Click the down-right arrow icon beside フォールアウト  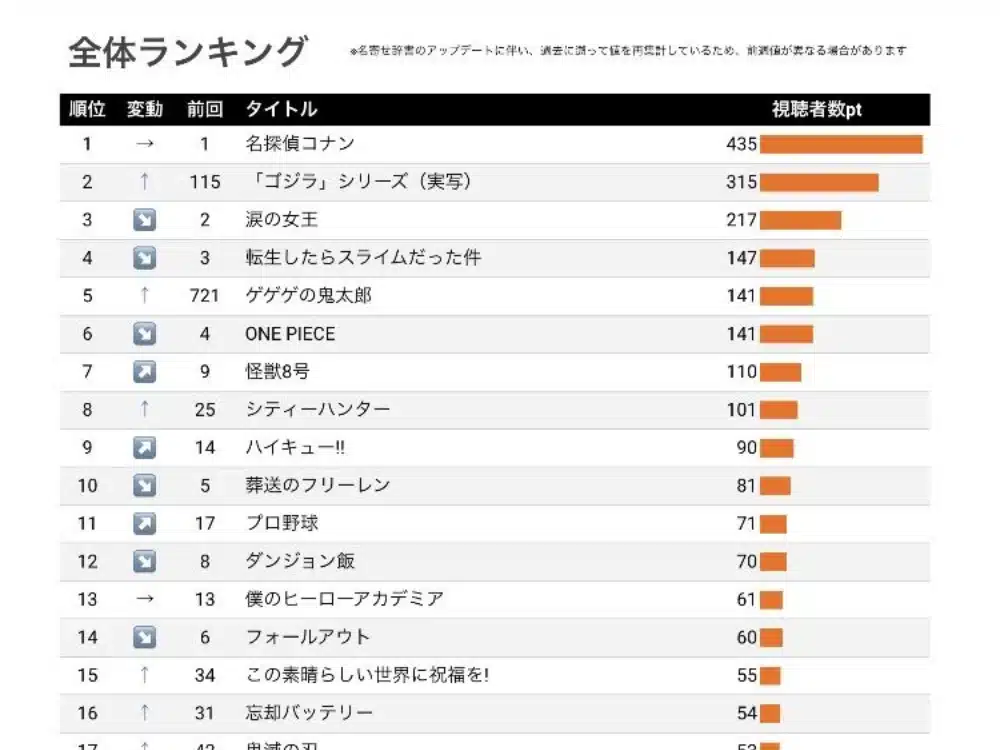144,637
